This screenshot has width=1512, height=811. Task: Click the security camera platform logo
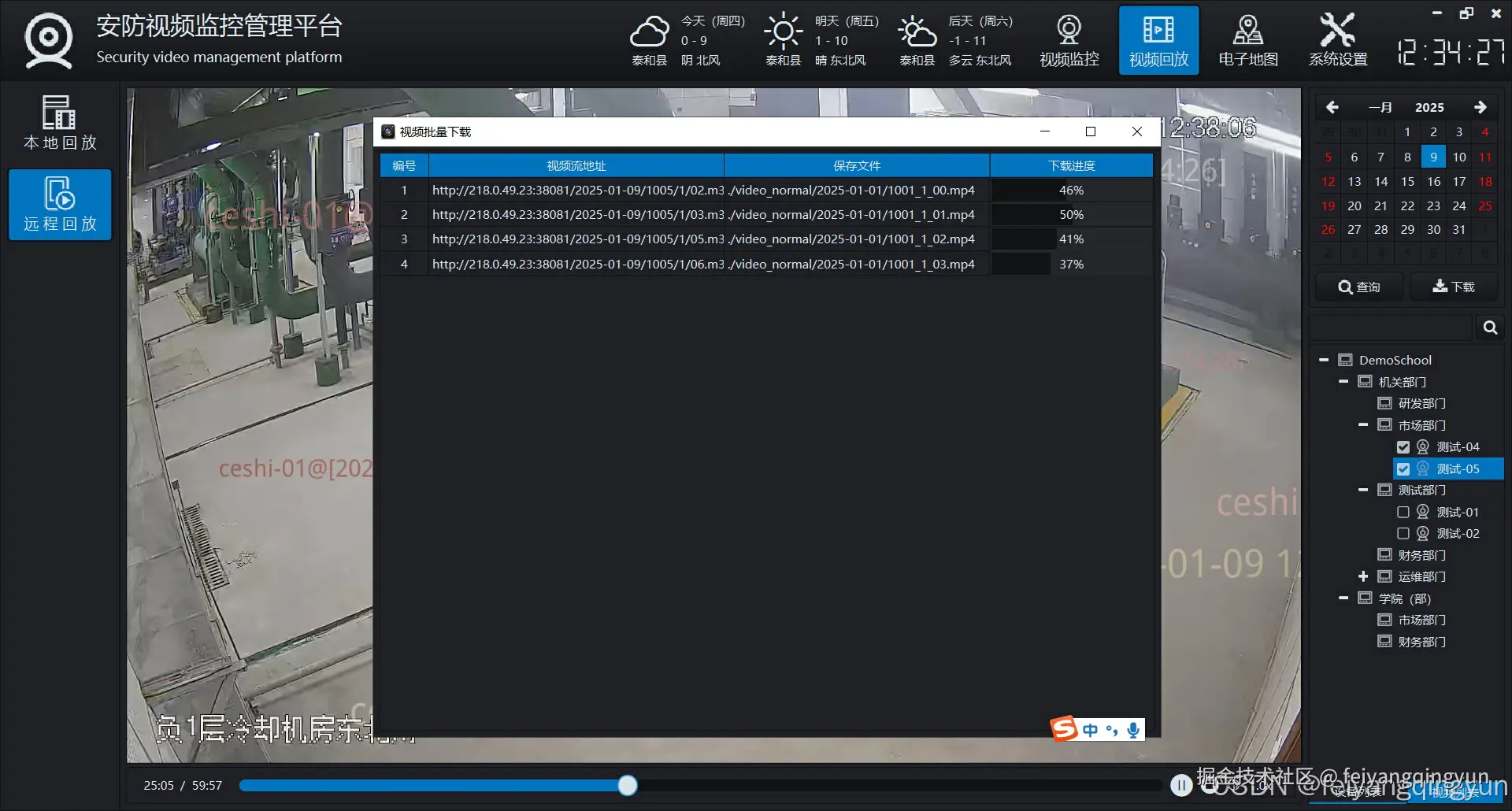(49, 40)
